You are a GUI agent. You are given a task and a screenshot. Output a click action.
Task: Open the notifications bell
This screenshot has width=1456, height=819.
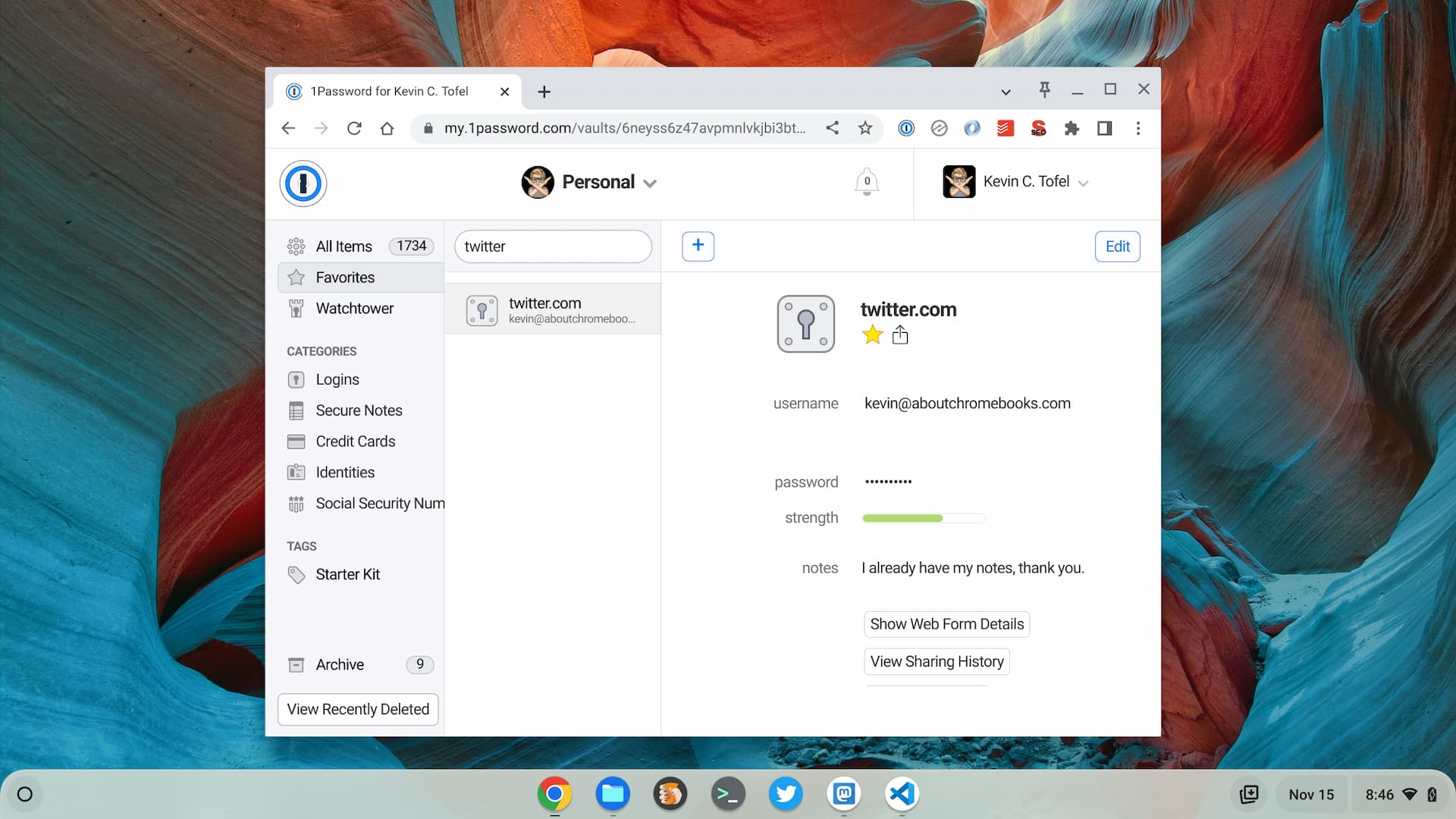click(x=867, y=182)
